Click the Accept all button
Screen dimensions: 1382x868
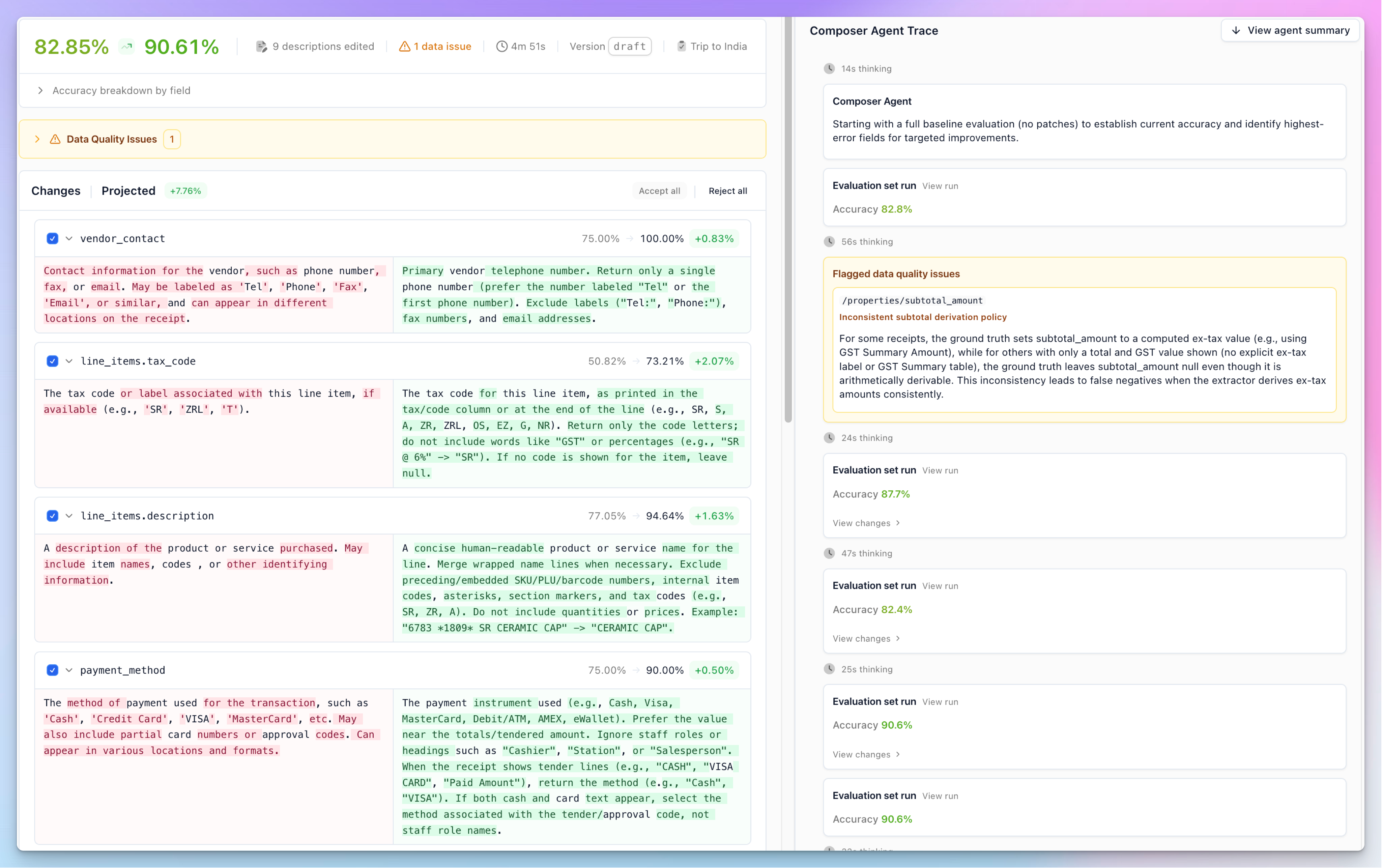pyautogui.click(x=659, y=191)
